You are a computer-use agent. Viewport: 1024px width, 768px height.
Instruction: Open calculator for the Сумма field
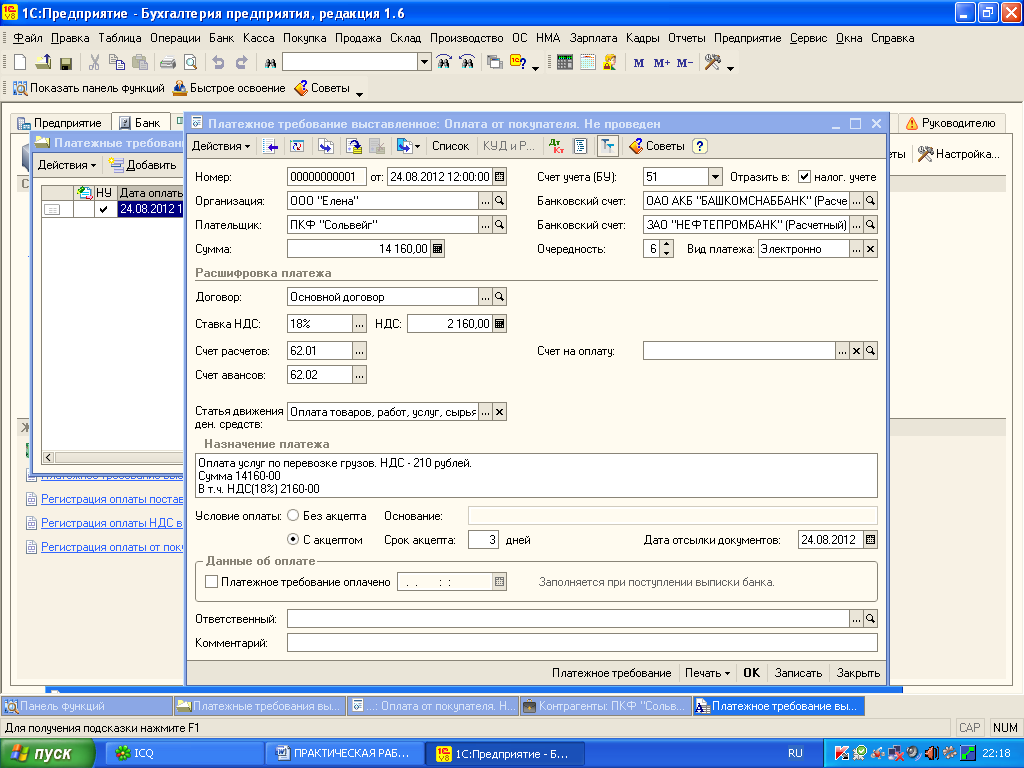438,249
